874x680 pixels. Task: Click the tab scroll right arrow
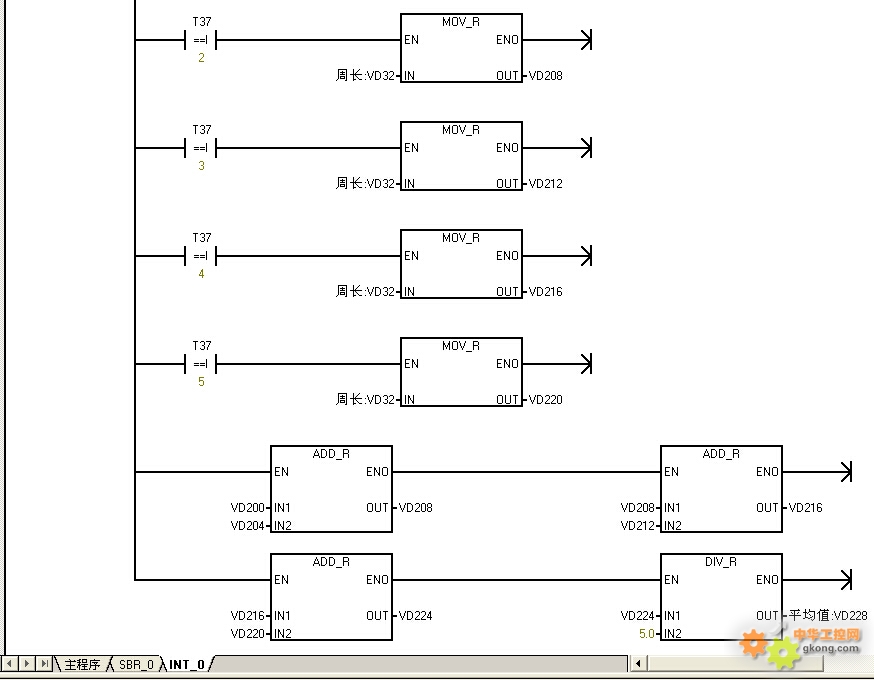coord(26,664)
